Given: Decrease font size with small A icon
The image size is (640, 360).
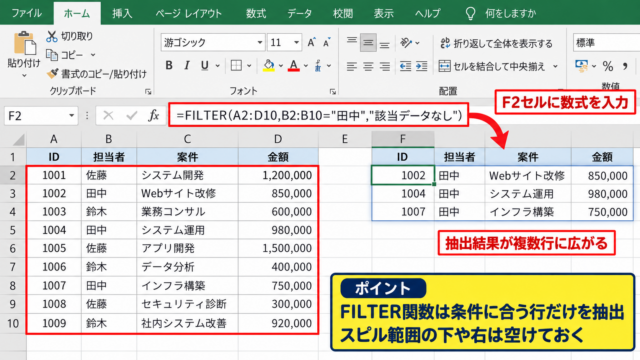Looking at the screenshot, I should pos(327,42).
